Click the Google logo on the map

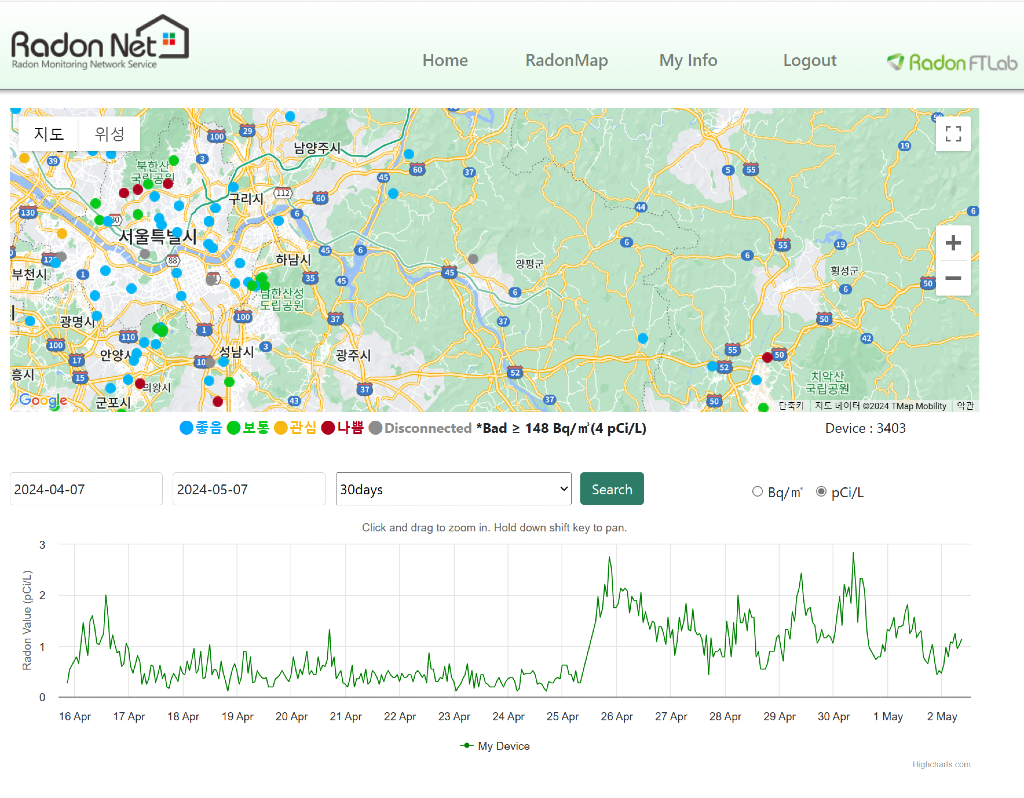[x=43, y=400]
